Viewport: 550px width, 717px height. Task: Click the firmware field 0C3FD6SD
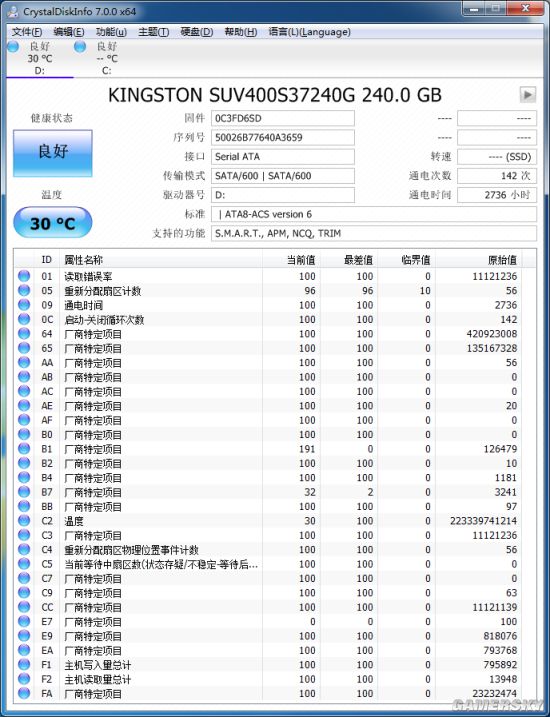[283, 118]
